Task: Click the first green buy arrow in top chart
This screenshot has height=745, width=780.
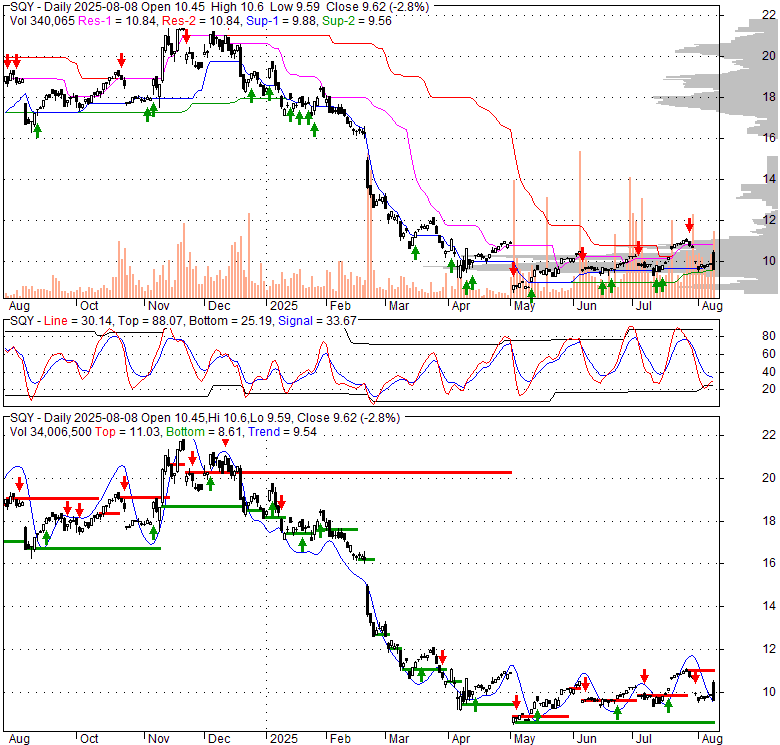Action: (x=37, y=130)
